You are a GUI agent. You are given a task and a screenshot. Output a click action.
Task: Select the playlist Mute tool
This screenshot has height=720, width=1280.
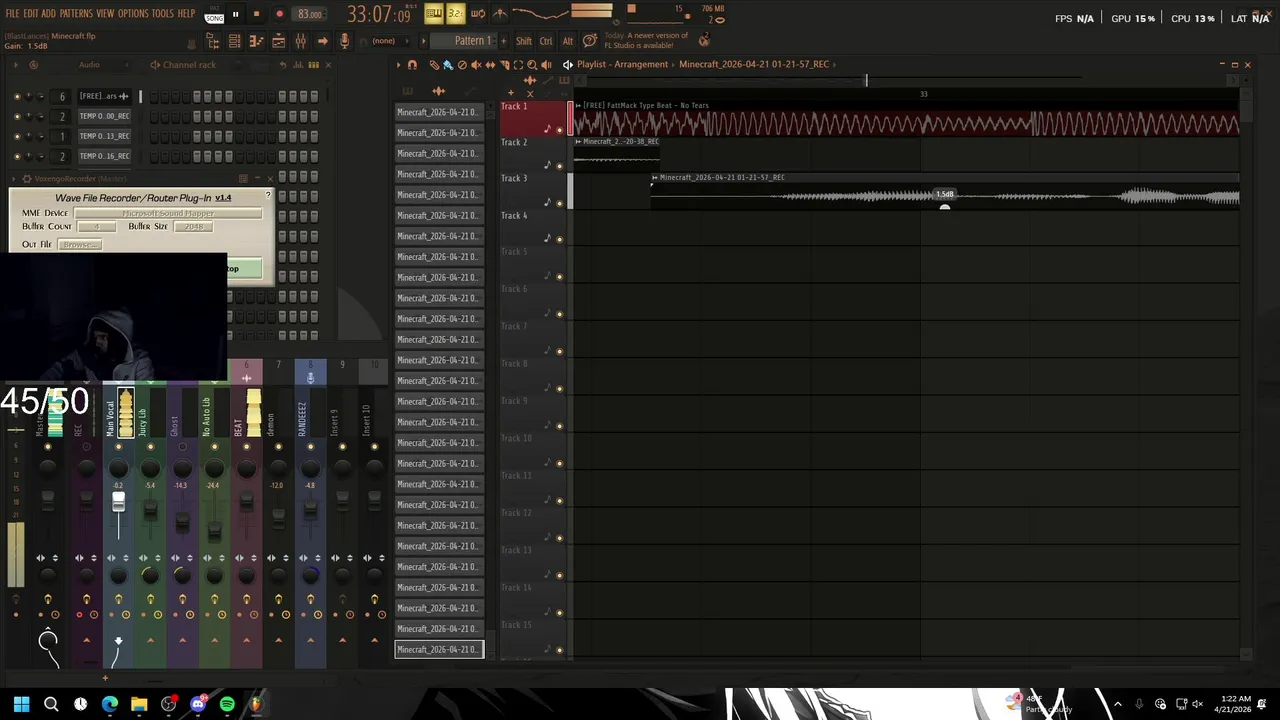(476, 65)
